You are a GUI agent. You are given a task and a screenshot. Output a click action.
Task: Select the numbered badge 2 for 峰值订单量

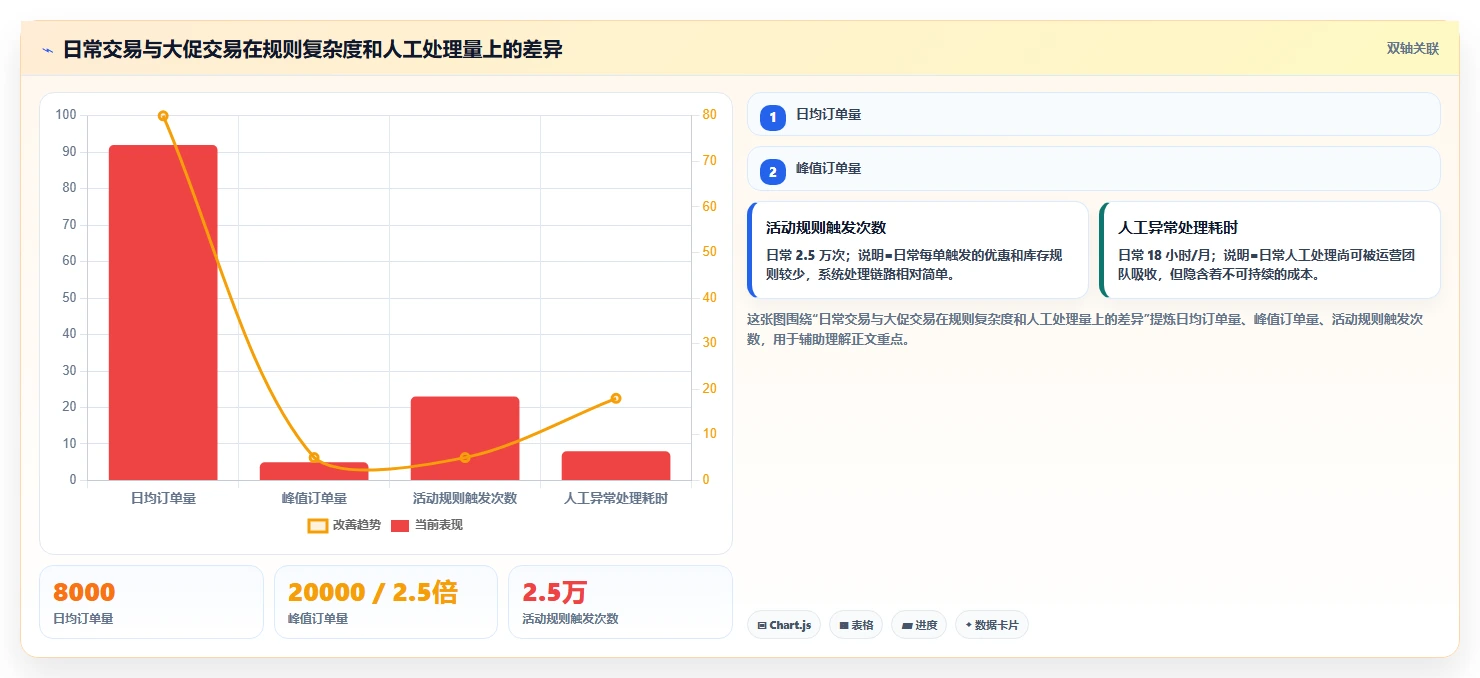pos(772,172)
